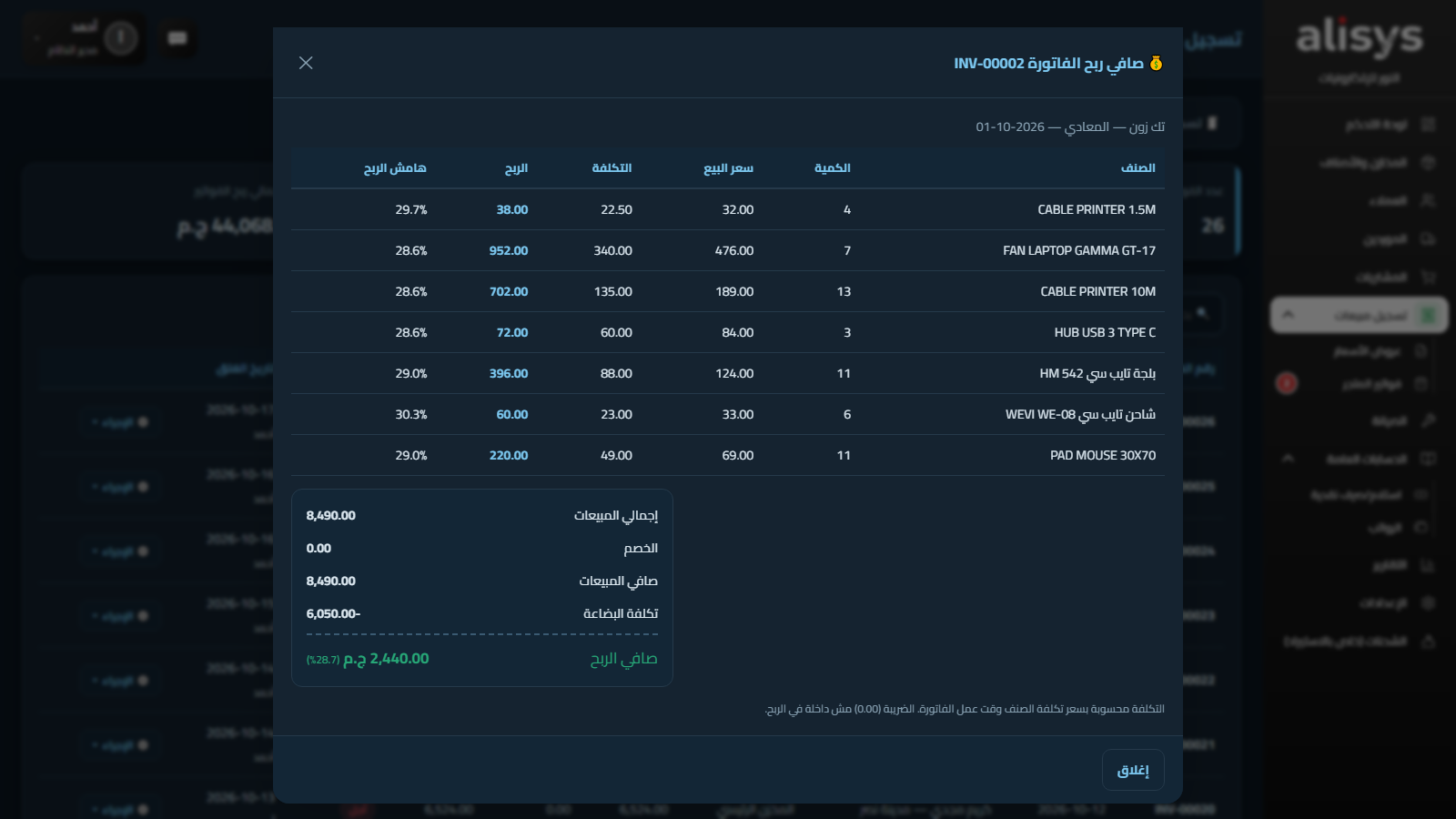Click cost value 22.50
The width and height of the screenshot is (1456, 819).
616,209
